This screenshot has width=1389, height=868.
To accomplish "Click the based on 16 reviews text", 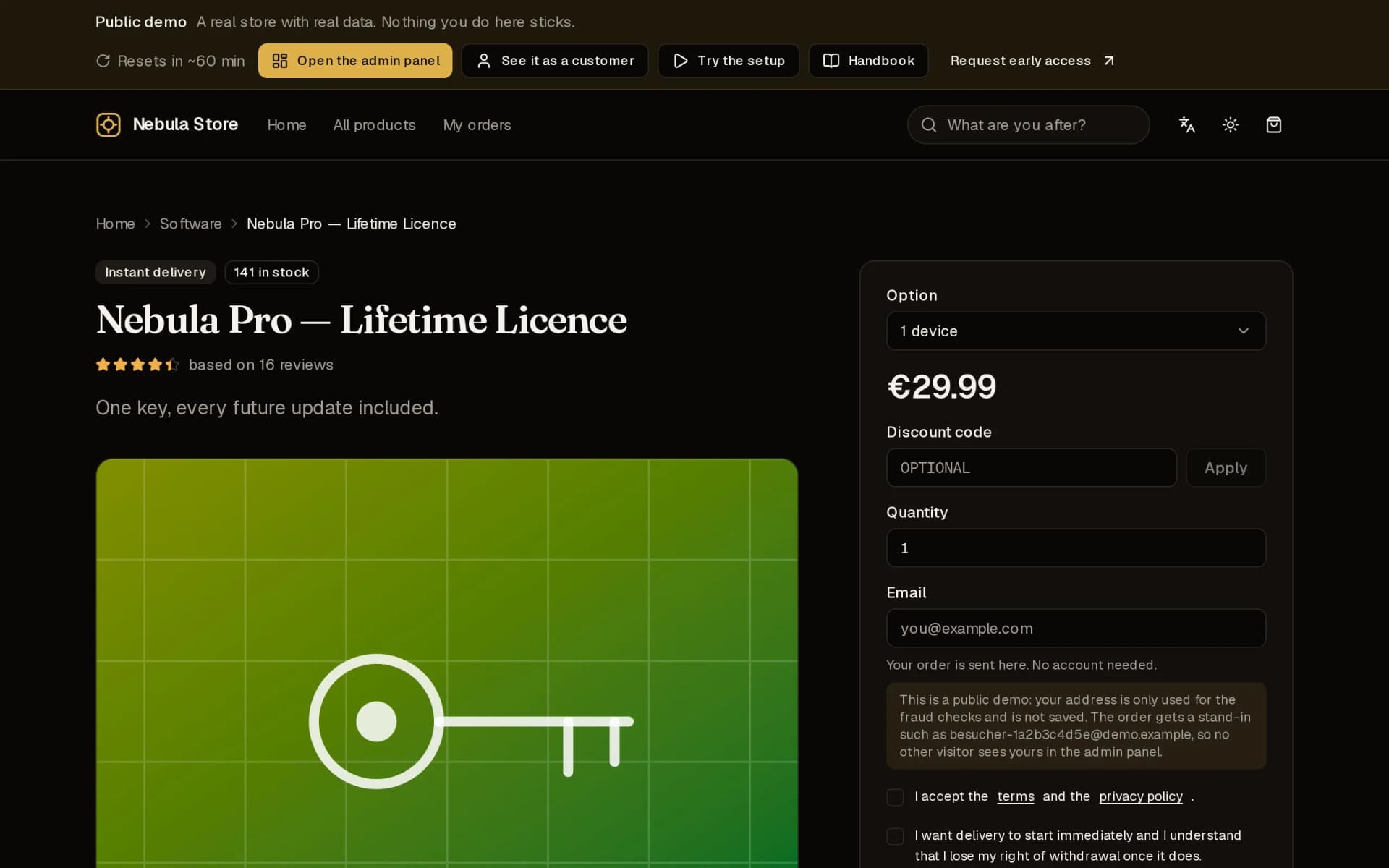I will tap(260, 365).
